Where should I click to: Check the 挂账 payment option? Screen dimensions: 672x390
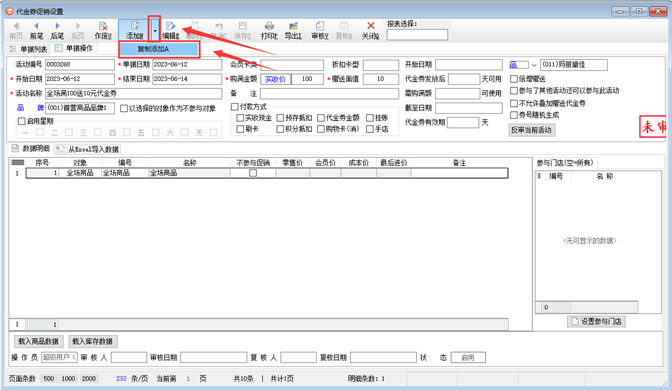pos(370,117)
